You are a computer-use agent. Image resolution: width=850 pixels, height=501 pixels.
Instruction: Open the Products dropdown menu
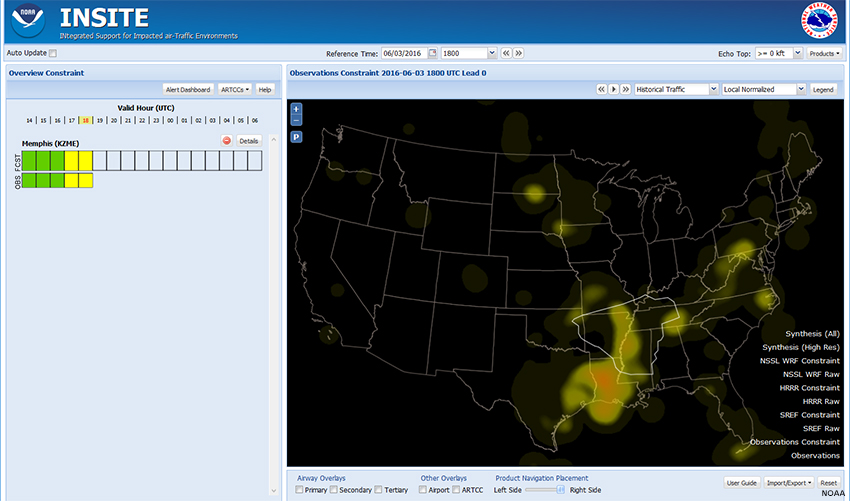825,53
